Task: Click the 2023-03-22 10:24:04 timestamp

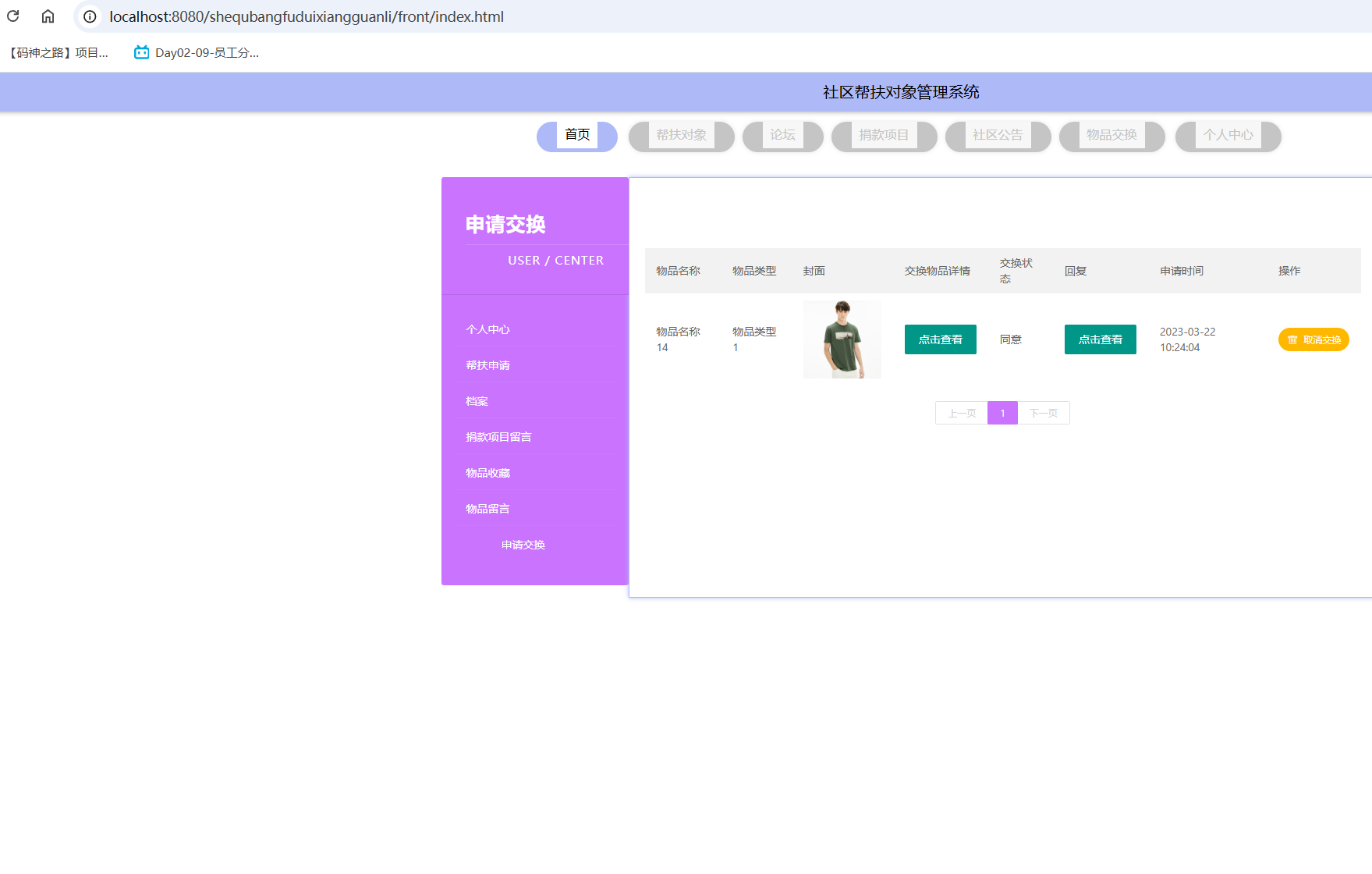Action: pyautogui.click(x=1187, y=339)
